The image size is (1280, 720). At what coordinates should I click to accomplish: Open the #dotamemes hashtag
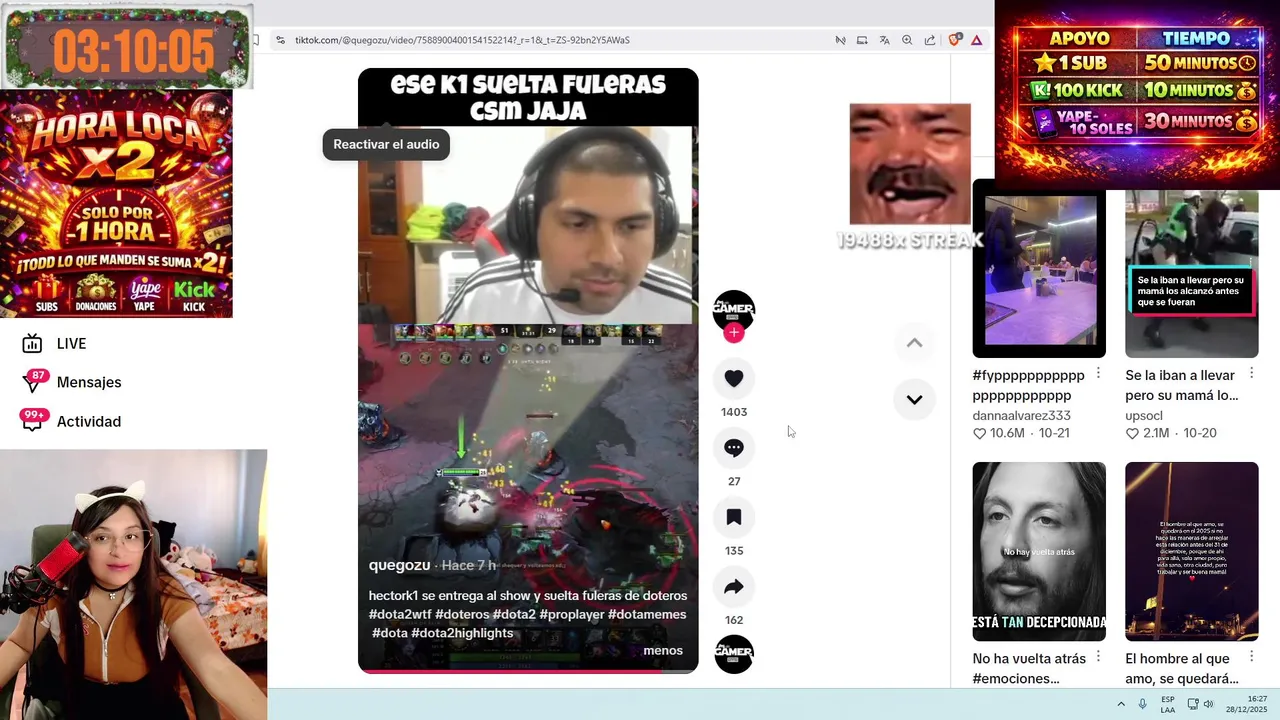[647, 614]
